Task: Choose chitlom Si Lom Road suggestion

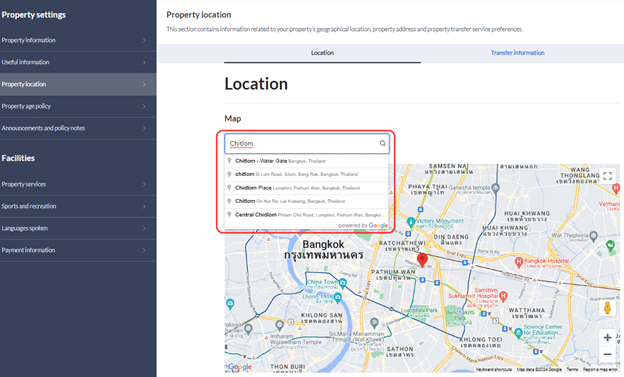Action: pos(306,174)
